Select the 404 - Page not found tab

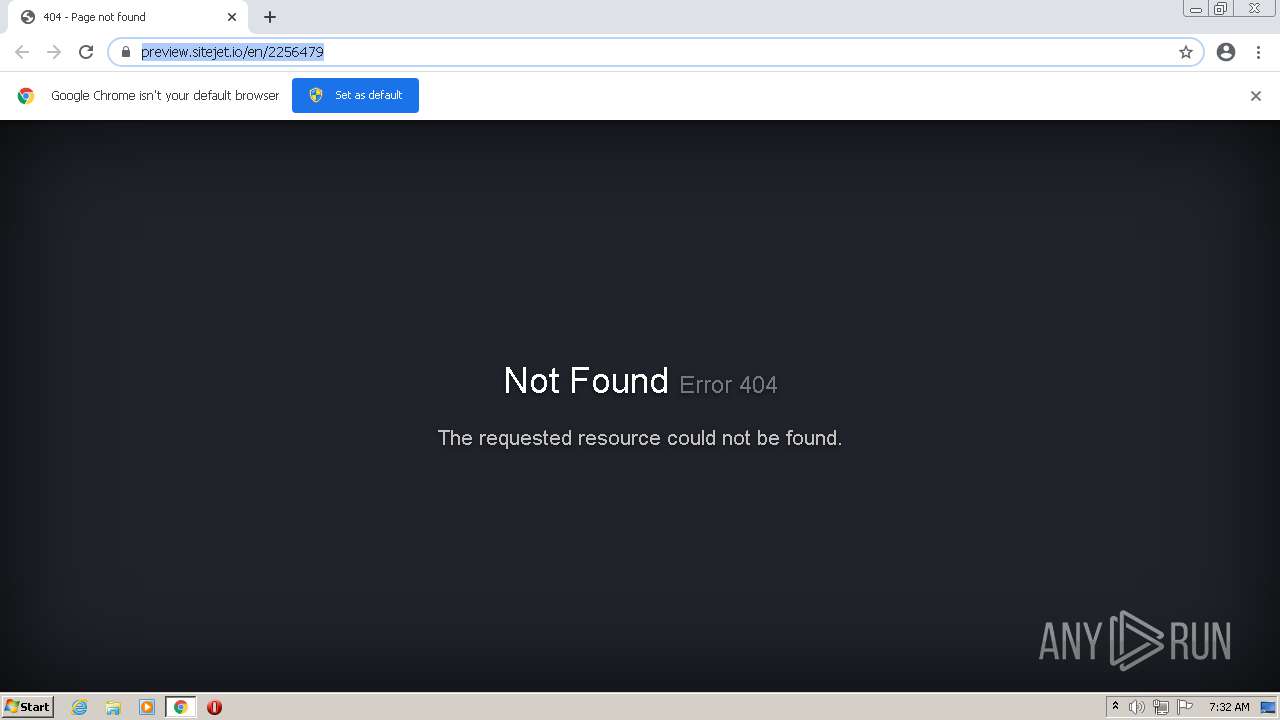128,17
